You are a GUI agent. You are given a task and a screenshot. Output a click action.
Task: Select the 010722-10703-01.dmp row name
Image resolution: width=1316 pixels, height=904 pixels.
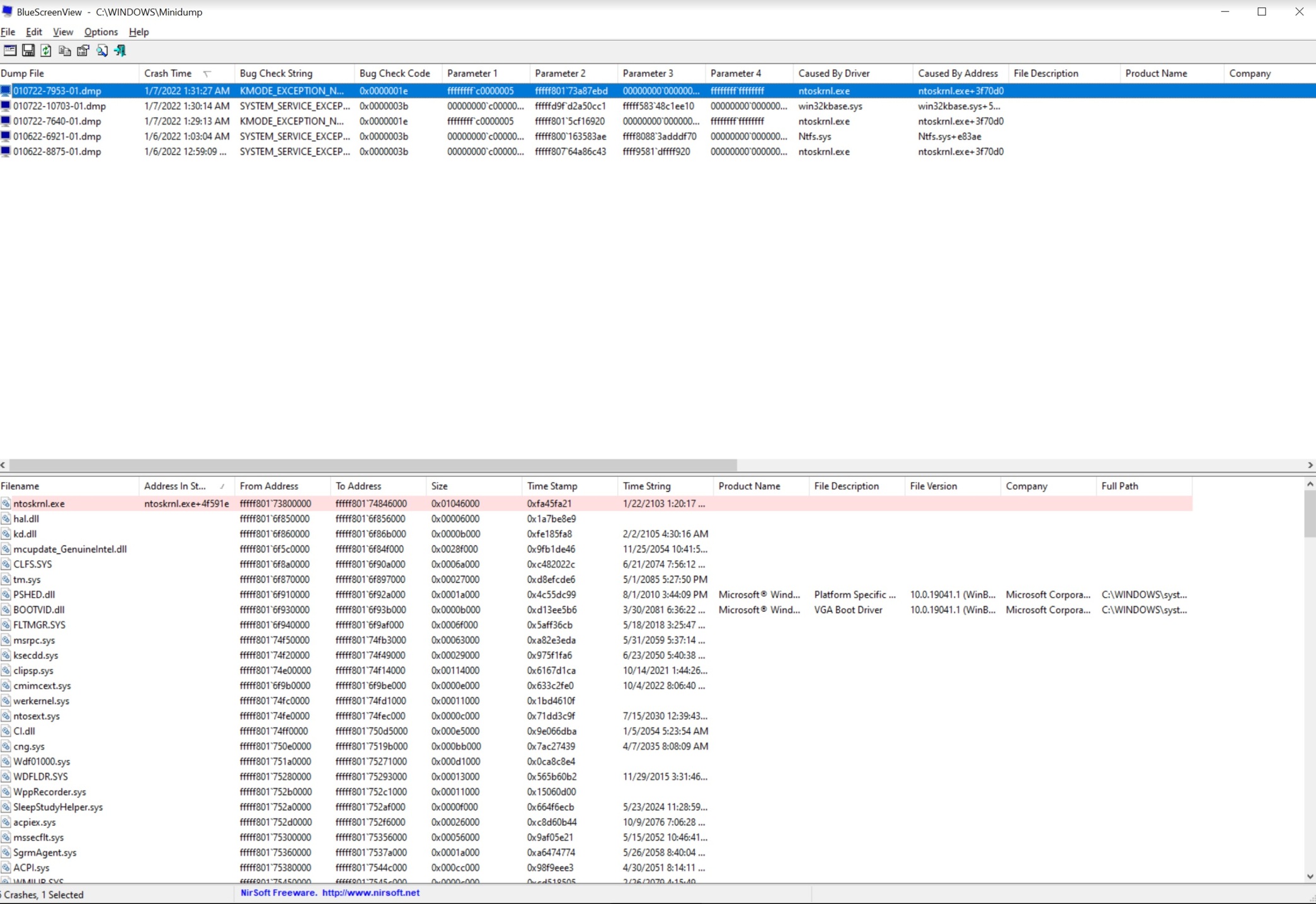pyautogui.click(x=59, y=106)
